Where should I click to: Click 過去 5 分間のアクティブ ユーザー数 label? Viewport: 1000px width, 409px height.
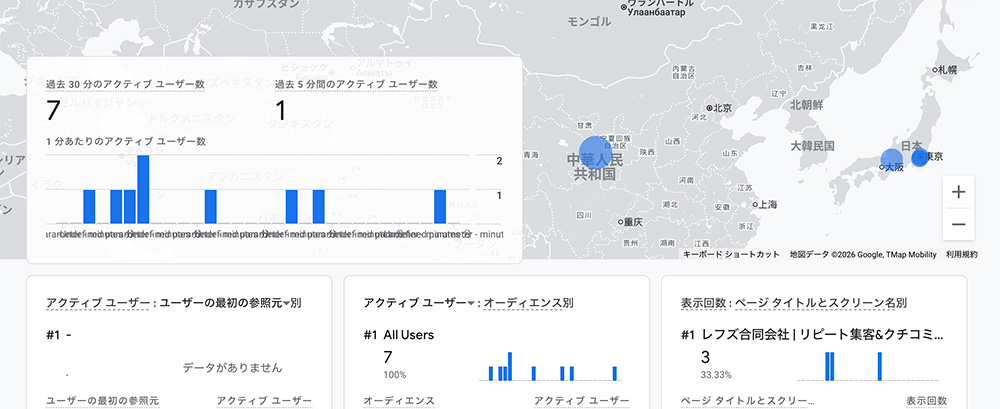pyautogui.click(x=357, y=84)
